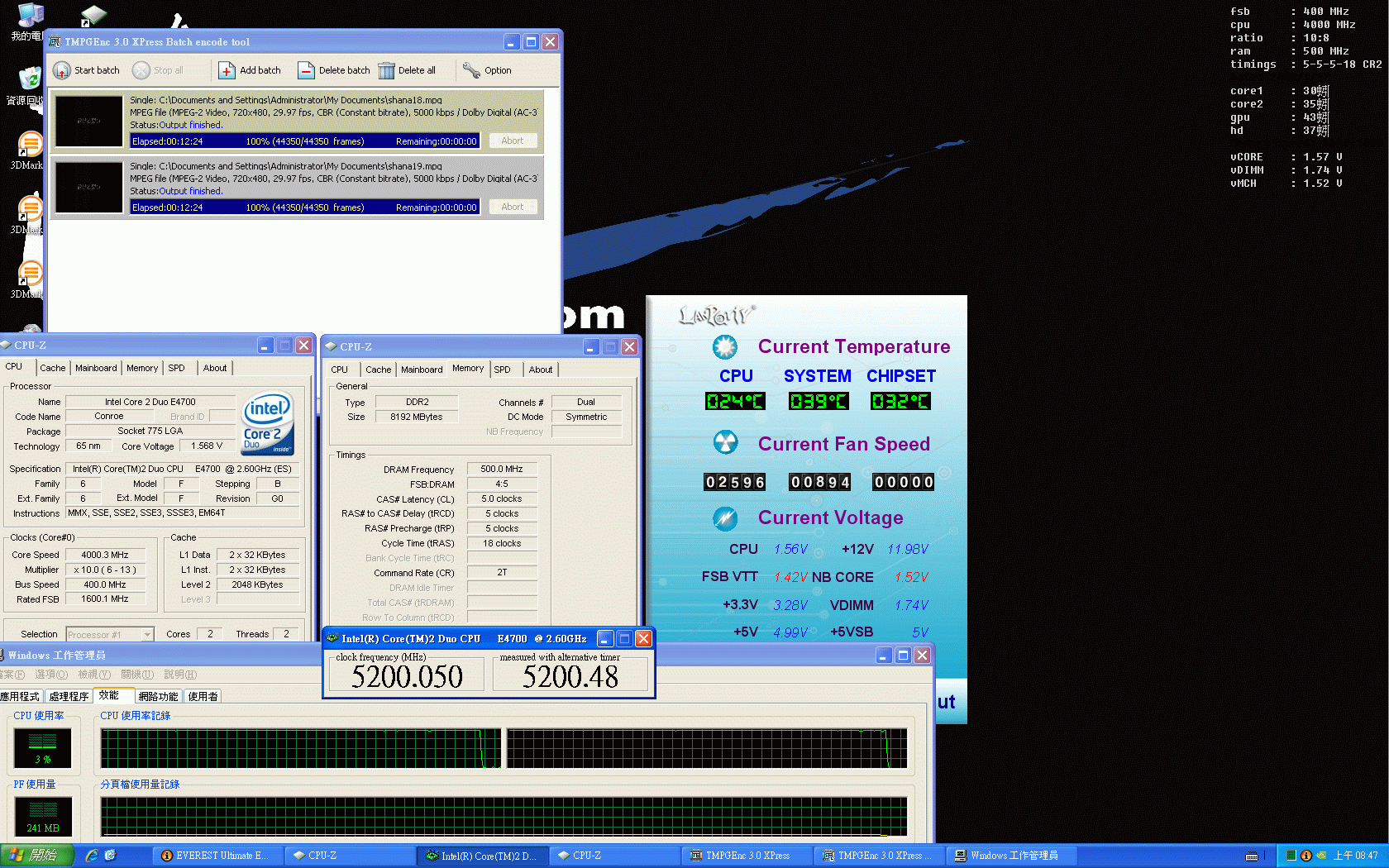This screenshot has width=1389, height=868.
Task: Click the Delete all trash icon
Action: [386, 70]
